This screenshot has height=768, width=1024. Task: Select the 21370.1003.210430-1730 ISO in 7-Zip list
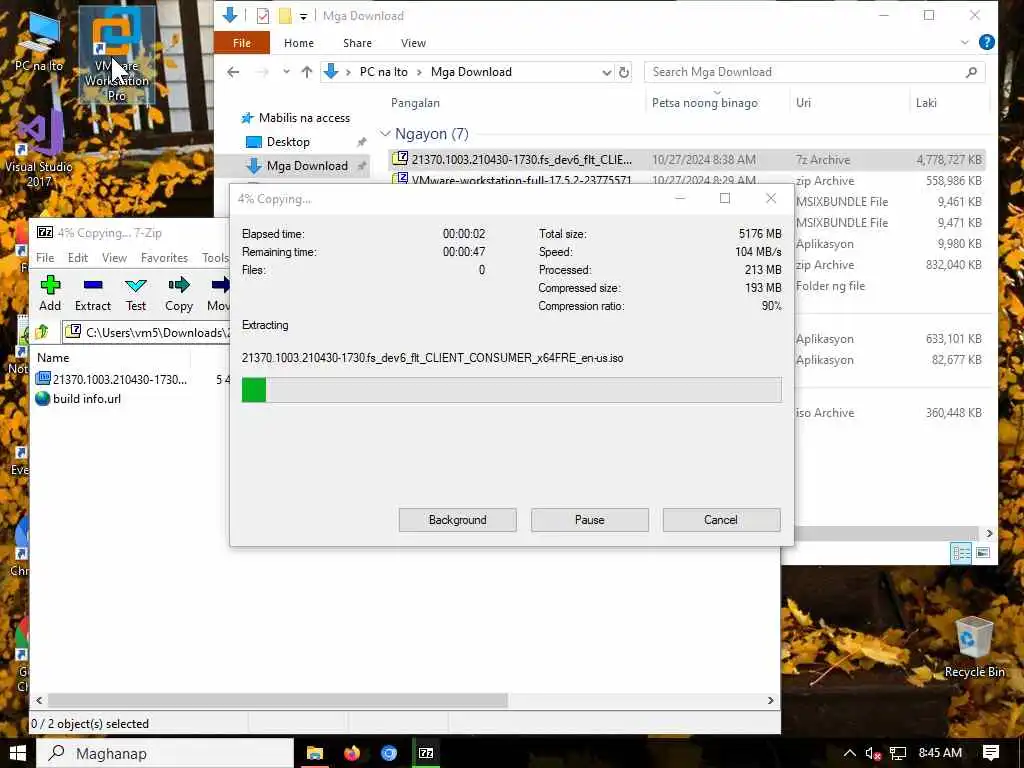(112, 379)
